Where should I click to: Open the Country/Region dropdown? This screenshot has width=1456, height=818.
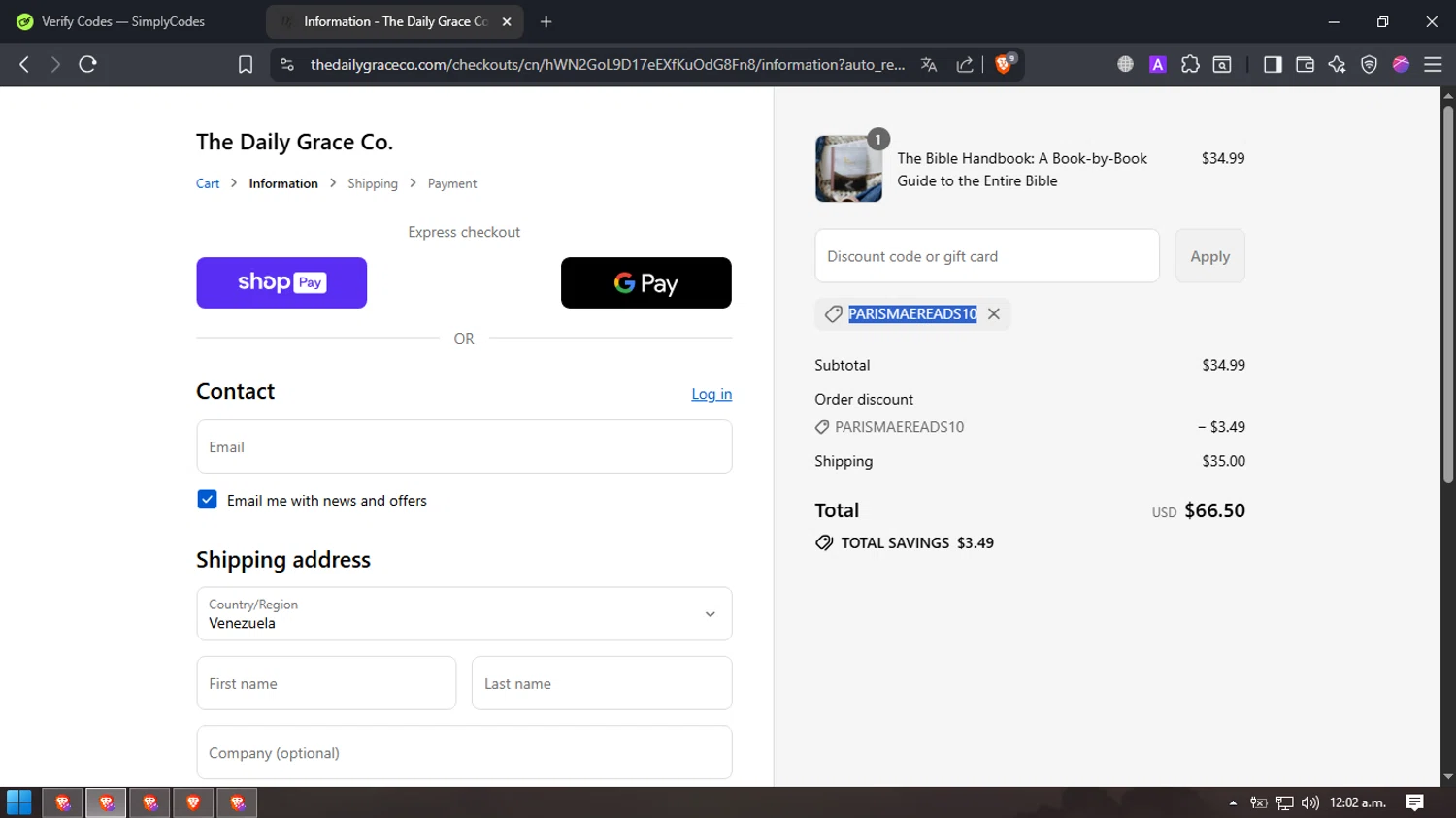(464, 613)
